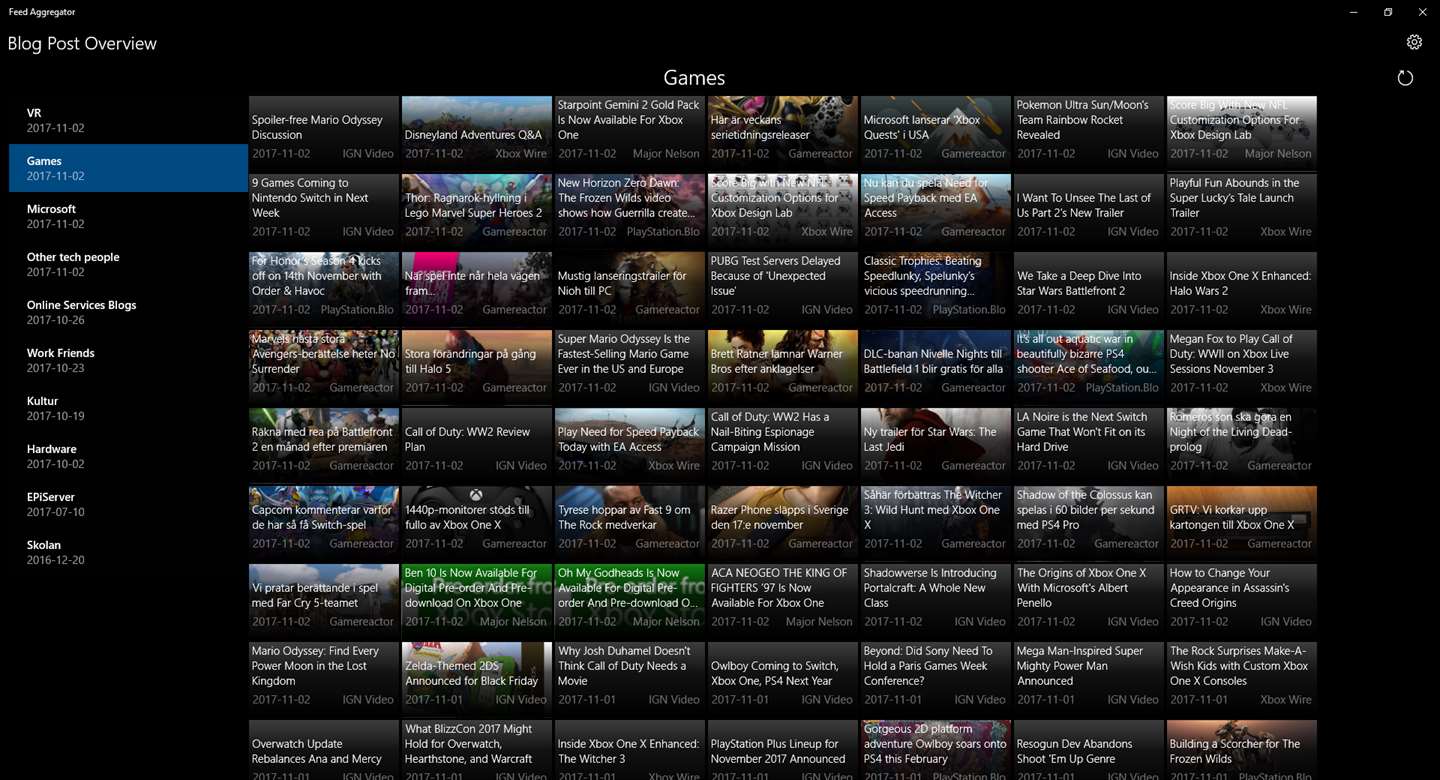Open Brett Ratner lämnar Warner Bros post
The width and height of the screenshot is (1440, 780).
[783, 367]
